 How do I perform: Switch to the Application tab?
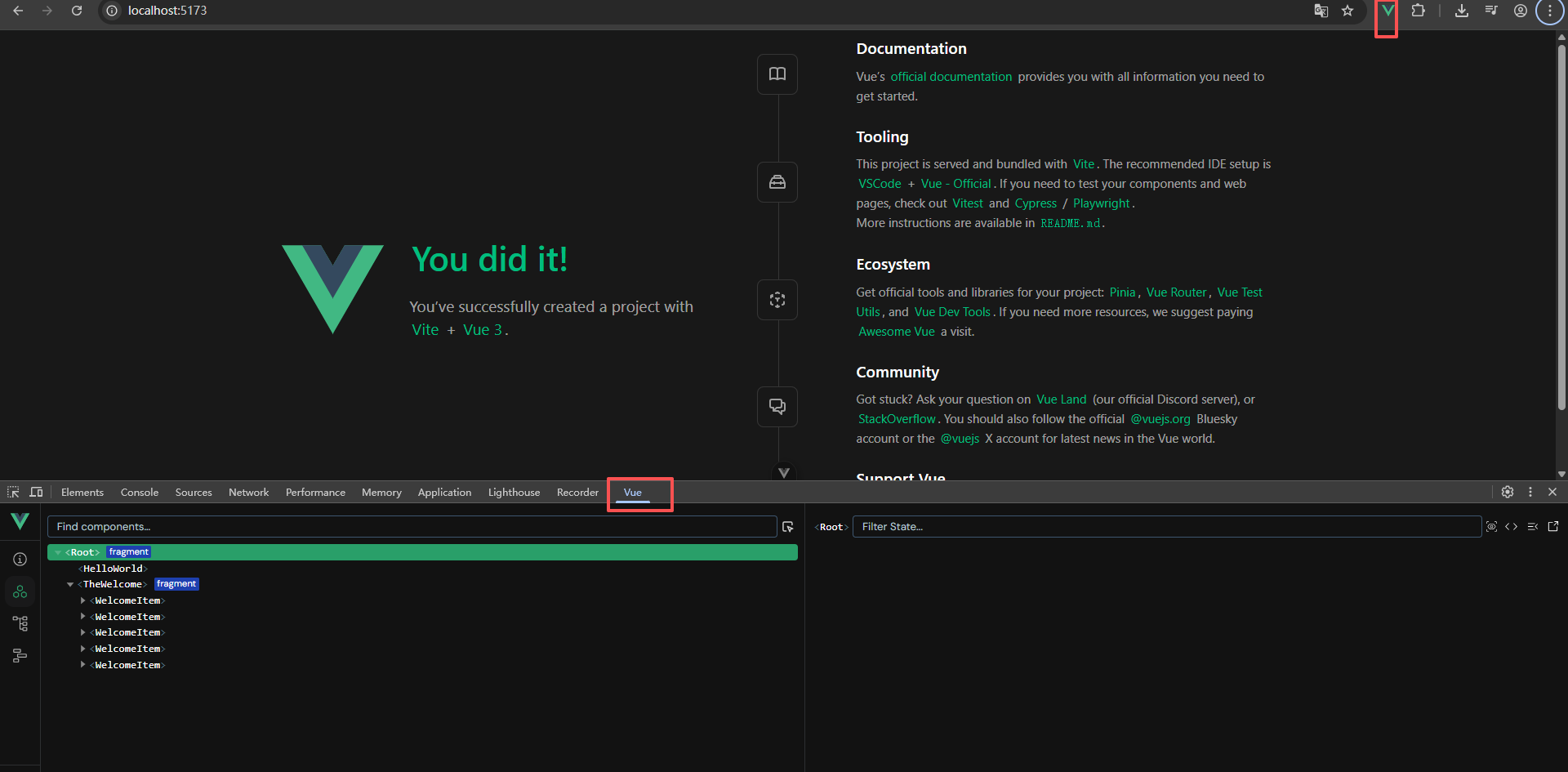[444, 492]
